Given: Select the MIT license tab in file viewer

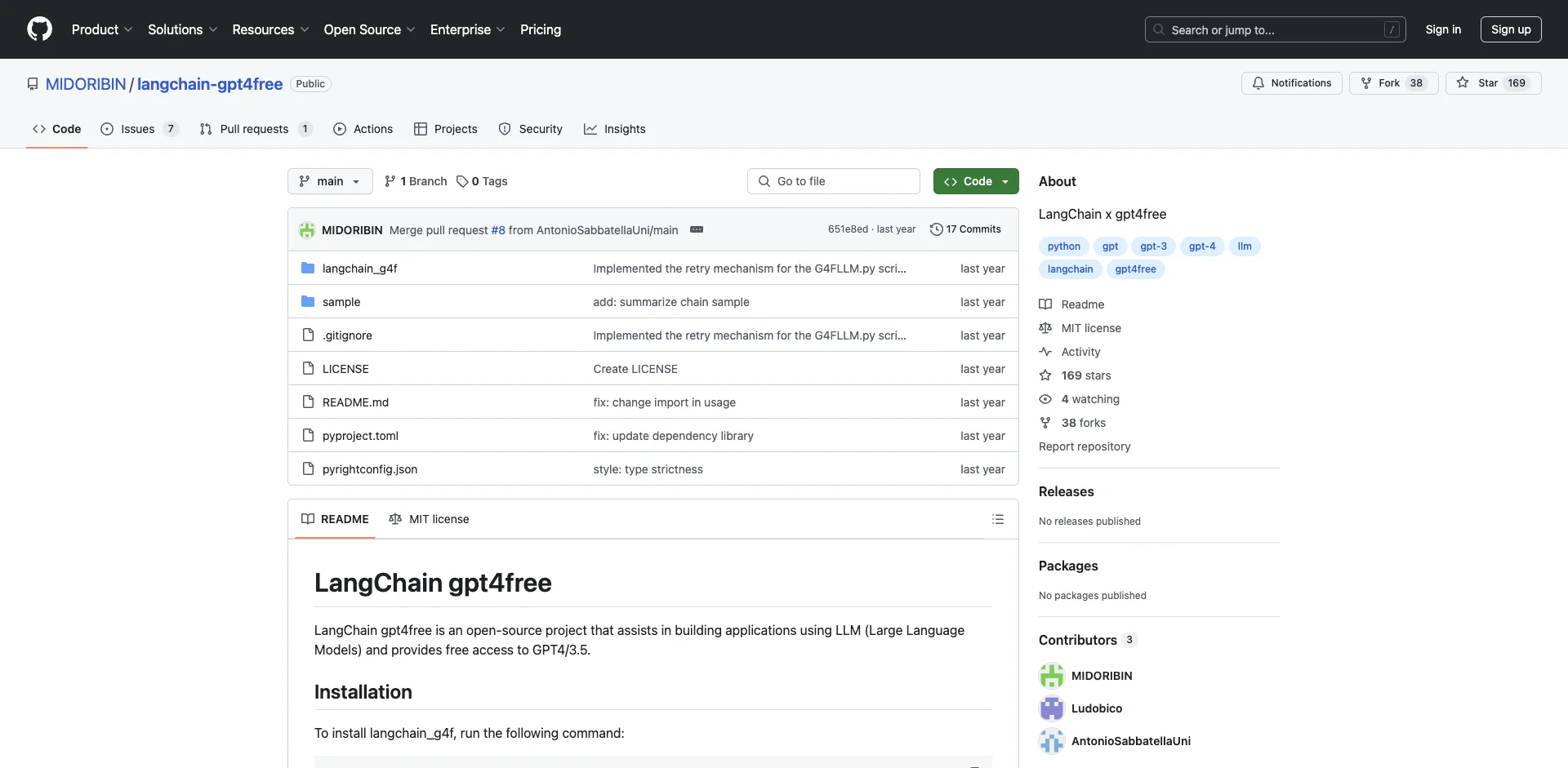Looking at the screenshot, I should click(429, 519).
